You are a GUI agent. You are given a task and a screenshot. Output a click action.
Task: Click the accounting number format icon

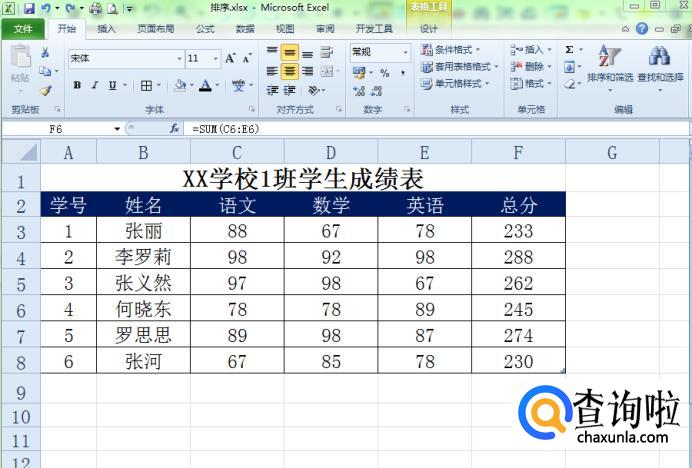click(359, 72)
